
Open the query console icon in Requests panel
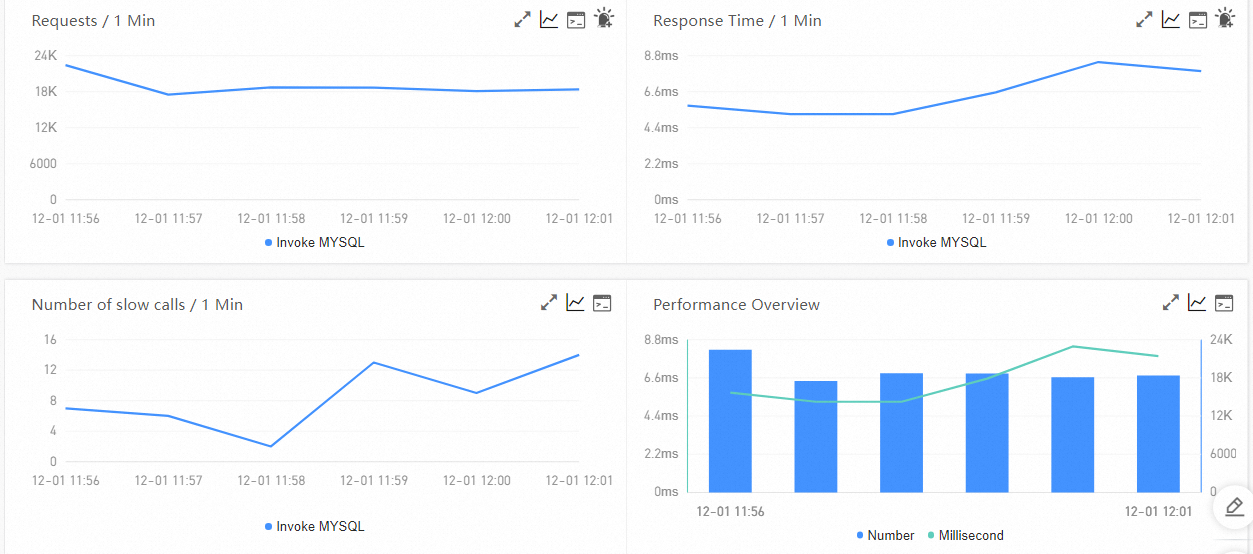(x=576, y=19)
